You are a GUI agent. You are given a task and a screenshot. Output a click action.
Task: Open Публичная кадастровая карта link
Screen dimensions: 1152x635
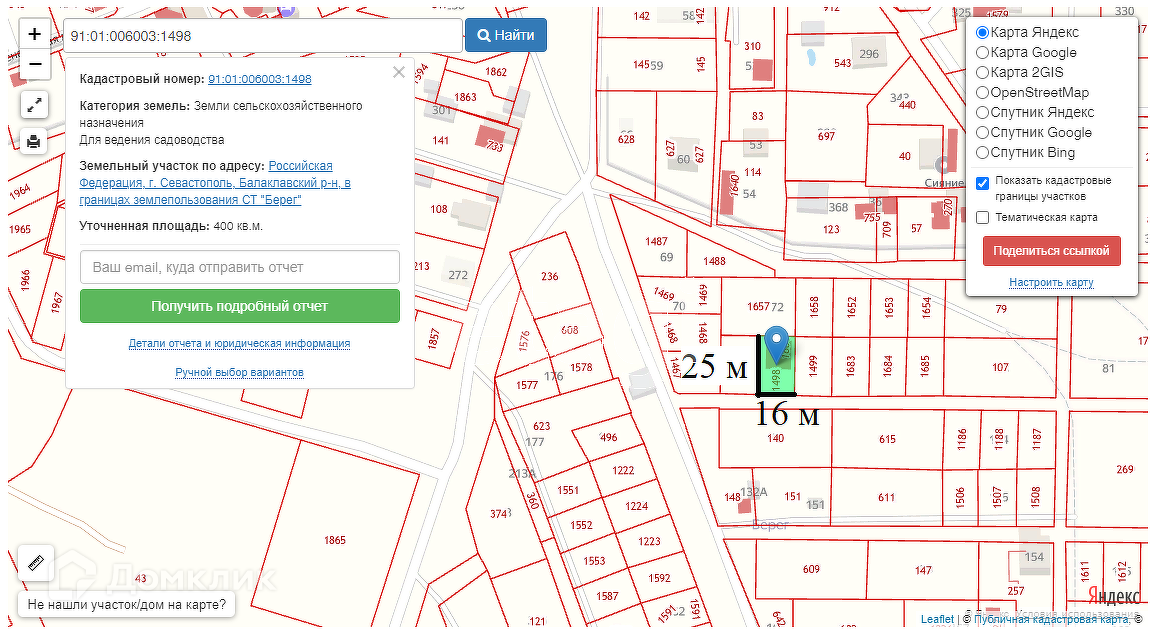pos(1051,619)
